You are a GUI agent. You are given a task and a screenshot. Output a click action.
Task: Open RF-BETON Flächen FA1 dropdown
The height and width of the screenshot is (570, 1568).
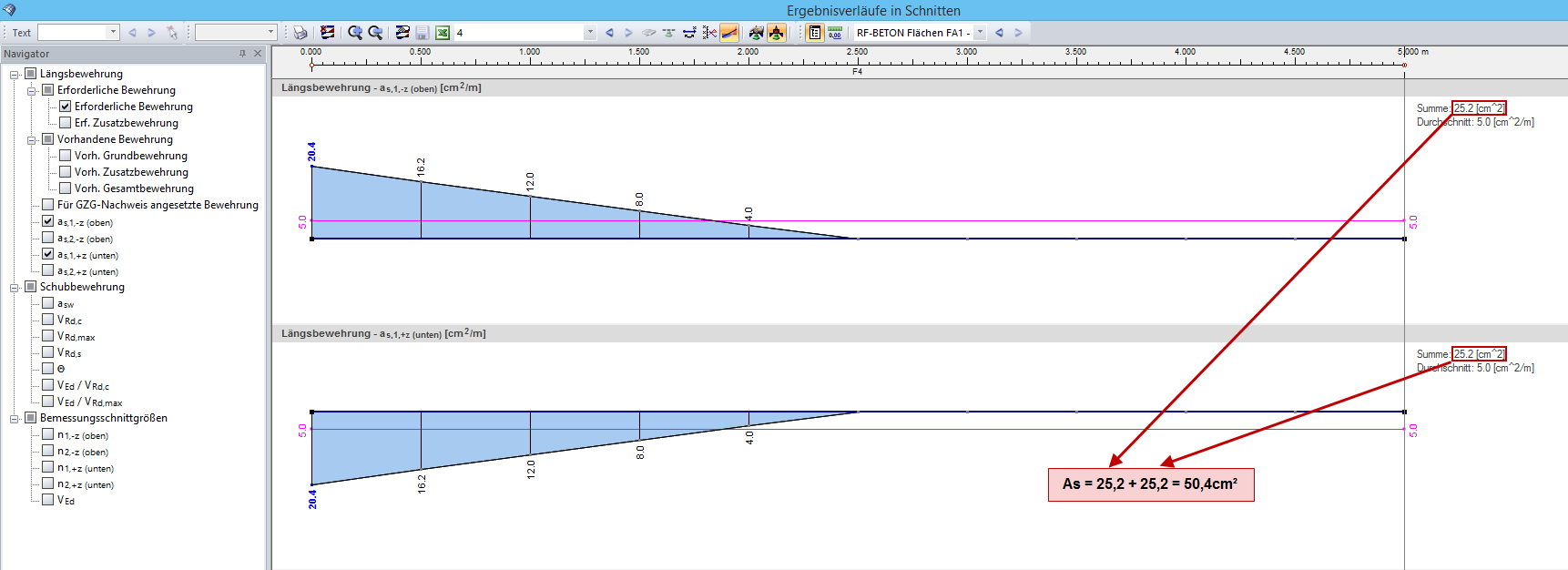pos(980,33)
